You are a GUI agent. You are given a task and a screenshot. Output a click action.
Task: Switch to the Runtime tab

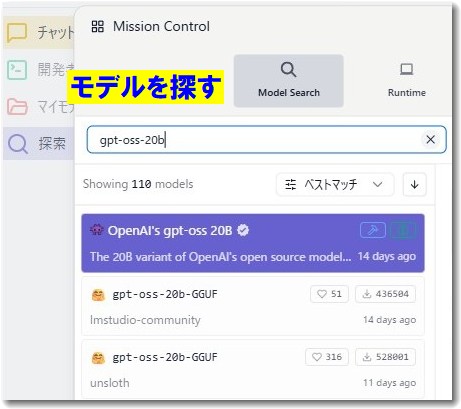(406, 81)
